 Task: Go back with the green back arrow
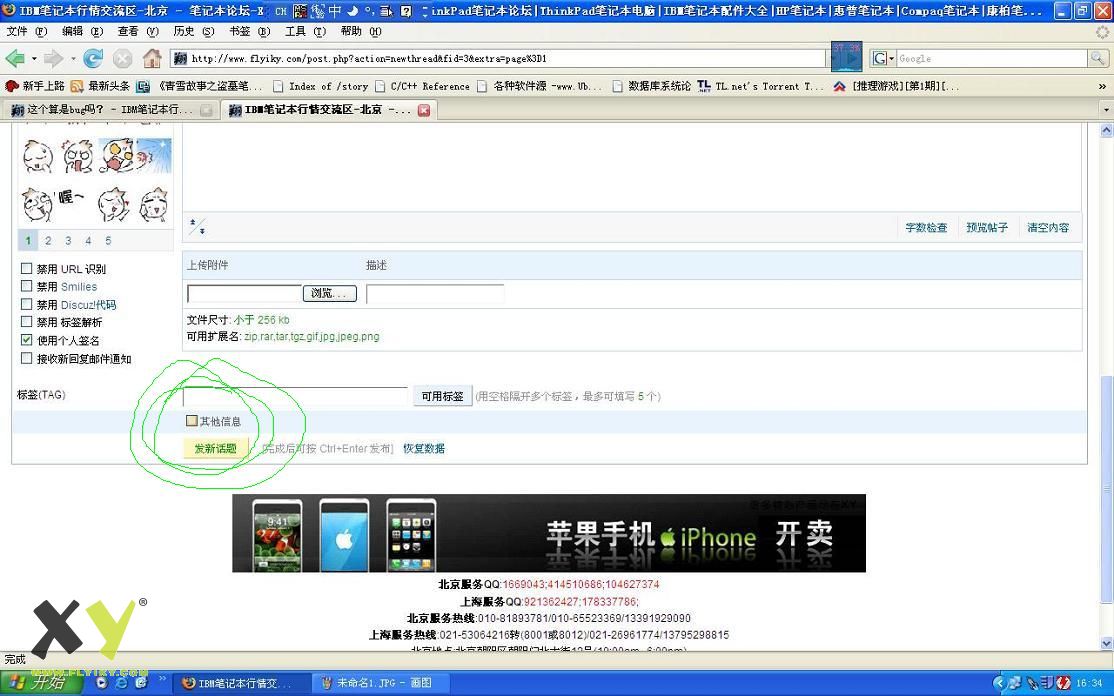click(x=14, y=58)
